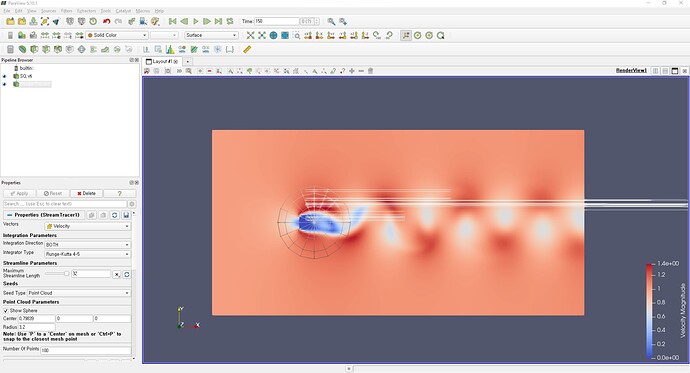This screenshot has width=690, height=373.
Task: Click the Find Data magnifier icon
Action: point(331,21)
